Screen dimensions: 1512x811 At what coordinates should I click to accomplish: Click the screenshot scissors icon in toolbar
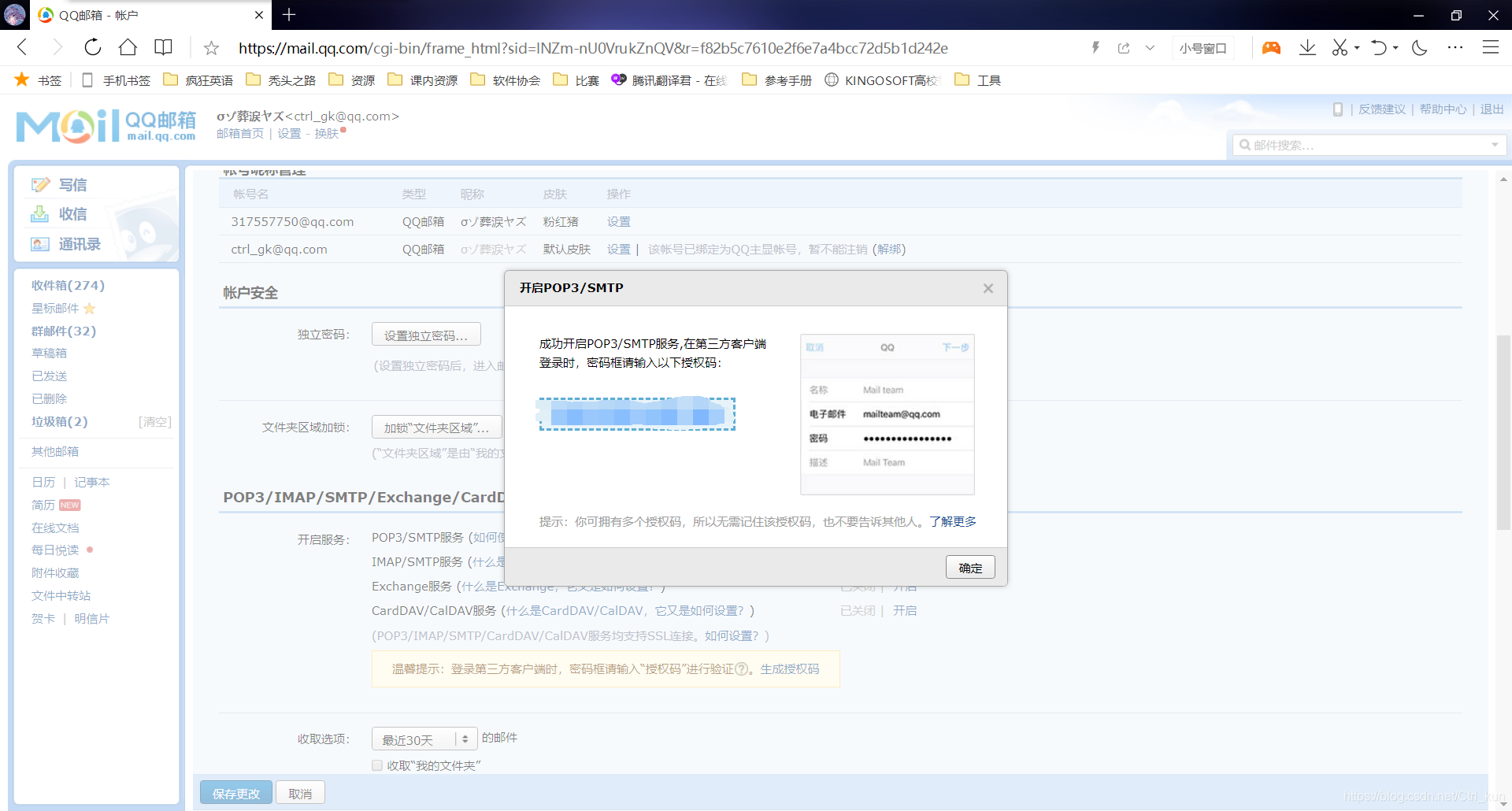(x=1340, y=47)
